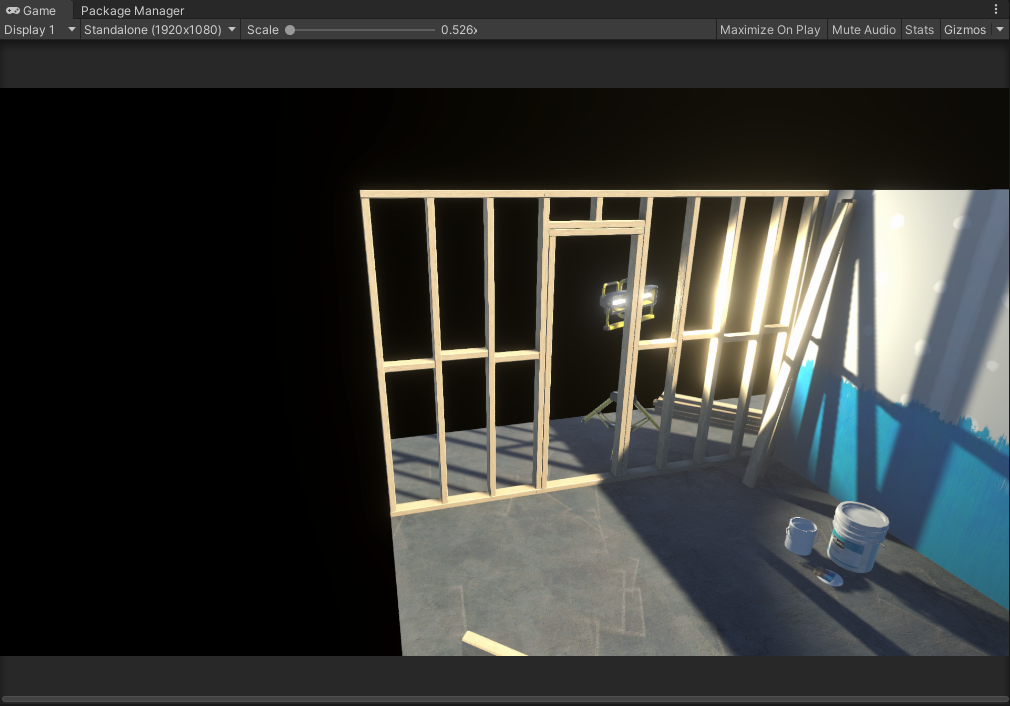The image size is (1010, 706).
Task: Toggle Mute Audio
Action: coord(863,30)
